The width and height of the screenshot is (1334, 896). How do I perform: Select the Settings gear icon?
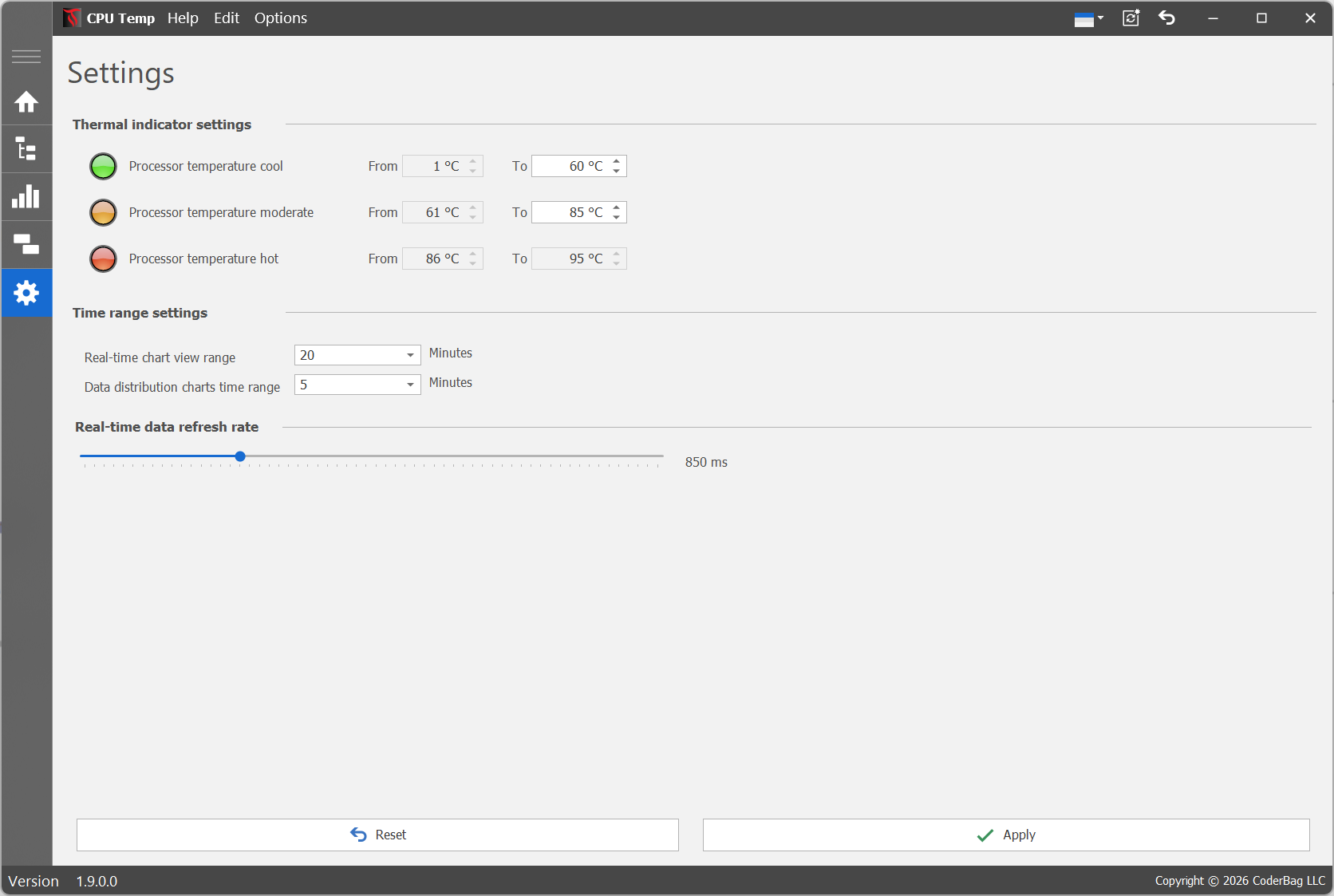click(26, 293)
